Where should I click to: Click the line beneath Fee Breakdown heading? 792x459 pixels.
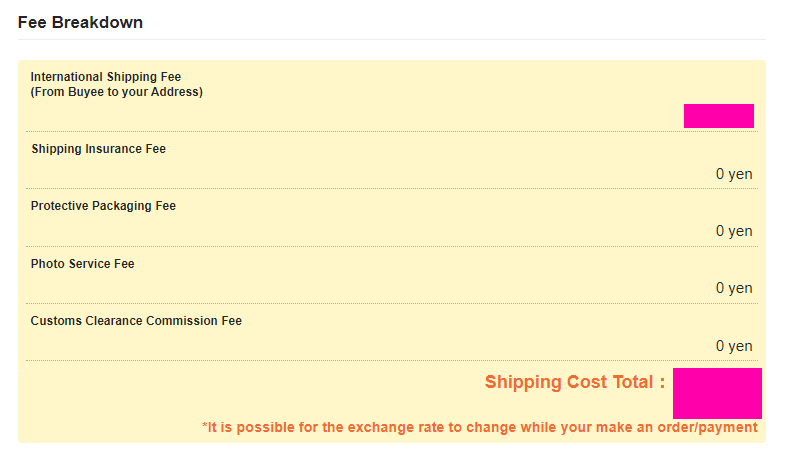[392, 39]
